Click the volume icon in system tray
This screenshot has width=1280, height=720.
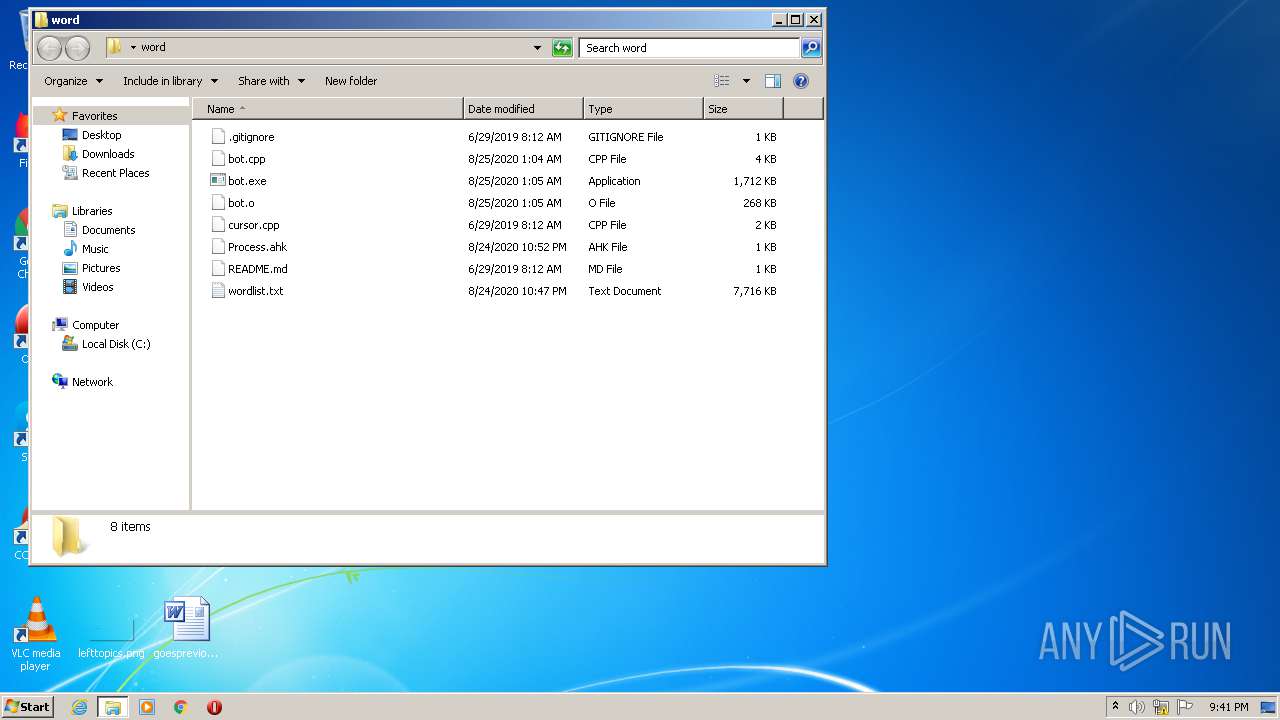[x=1137, y=707]
